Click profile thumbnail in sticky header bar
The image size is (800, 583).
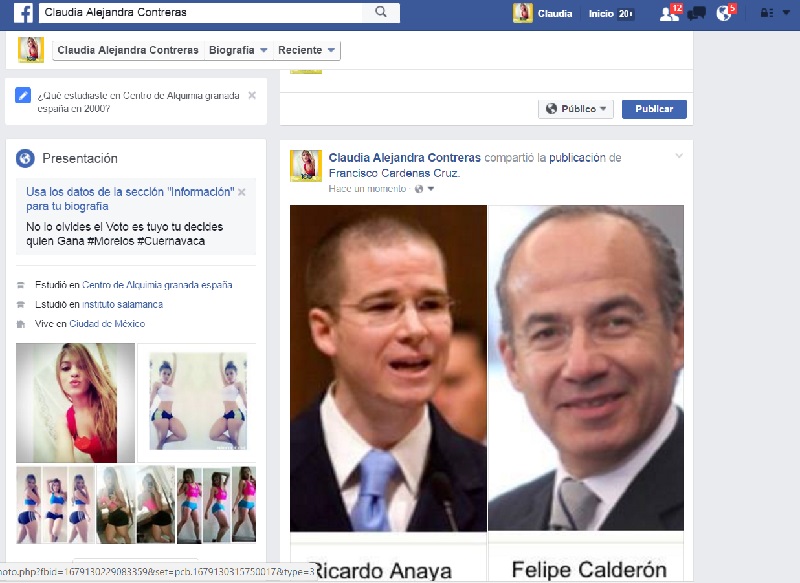point(31,49)
